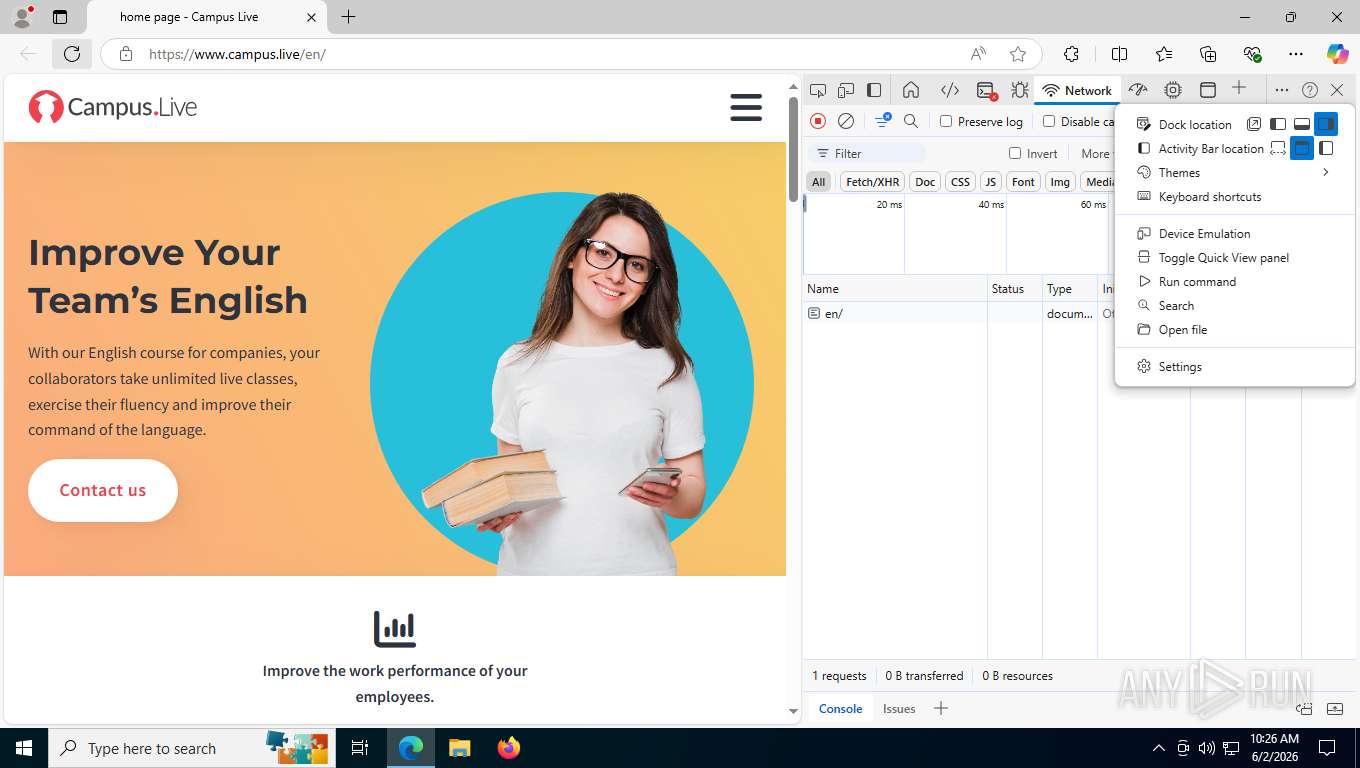Toggle the device emulation icon in DevTools toolbar
Screen dimensions: 1360x768
pos(846,90)
